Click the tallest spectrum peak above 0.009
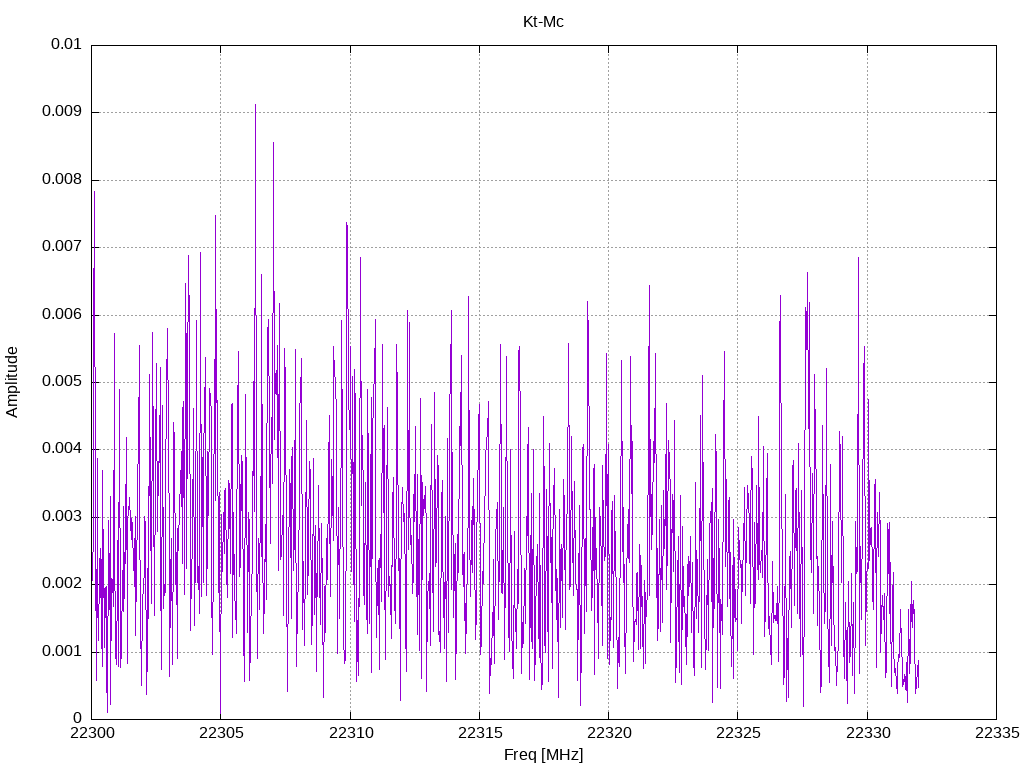 coord(255,106)
